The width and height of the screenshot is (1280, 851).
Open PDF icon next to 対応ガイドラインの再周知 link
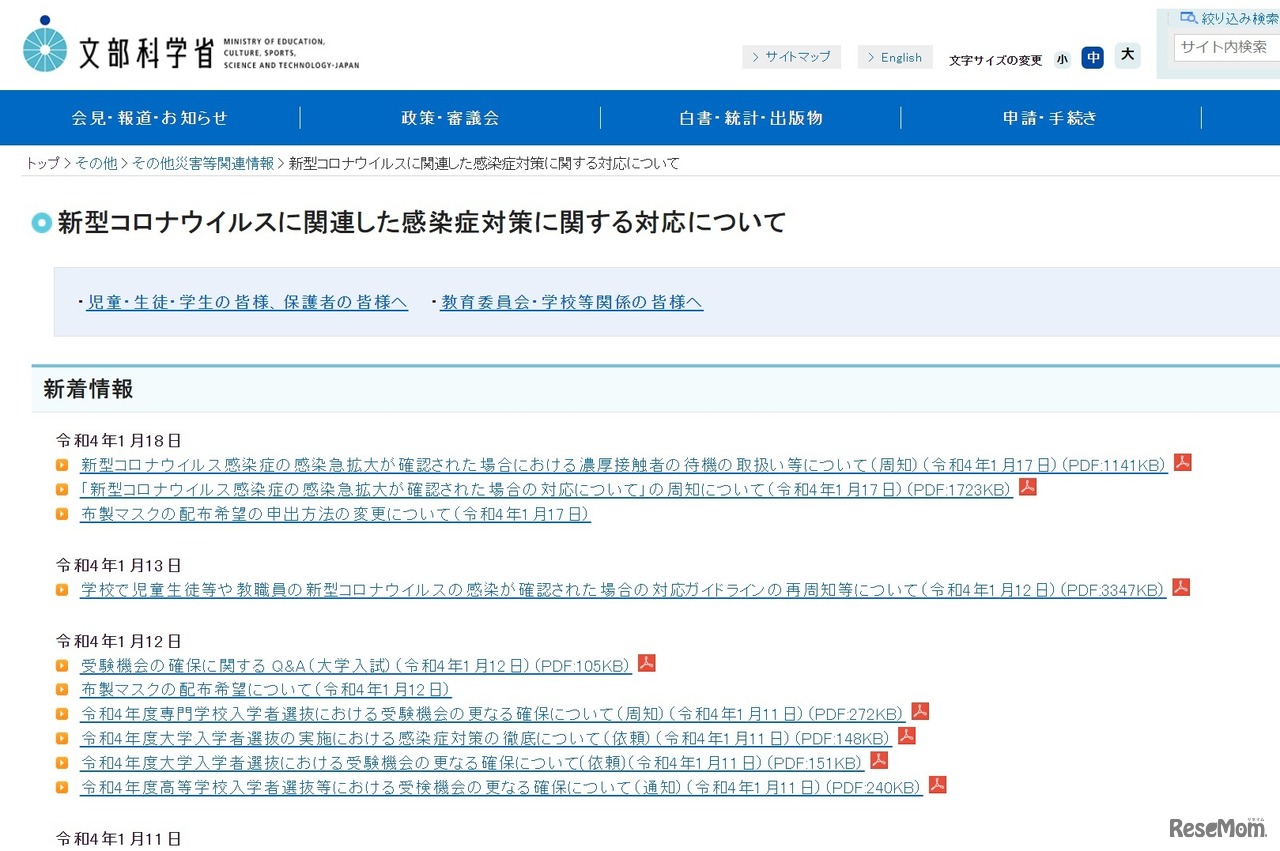(x=1181, y=589)
